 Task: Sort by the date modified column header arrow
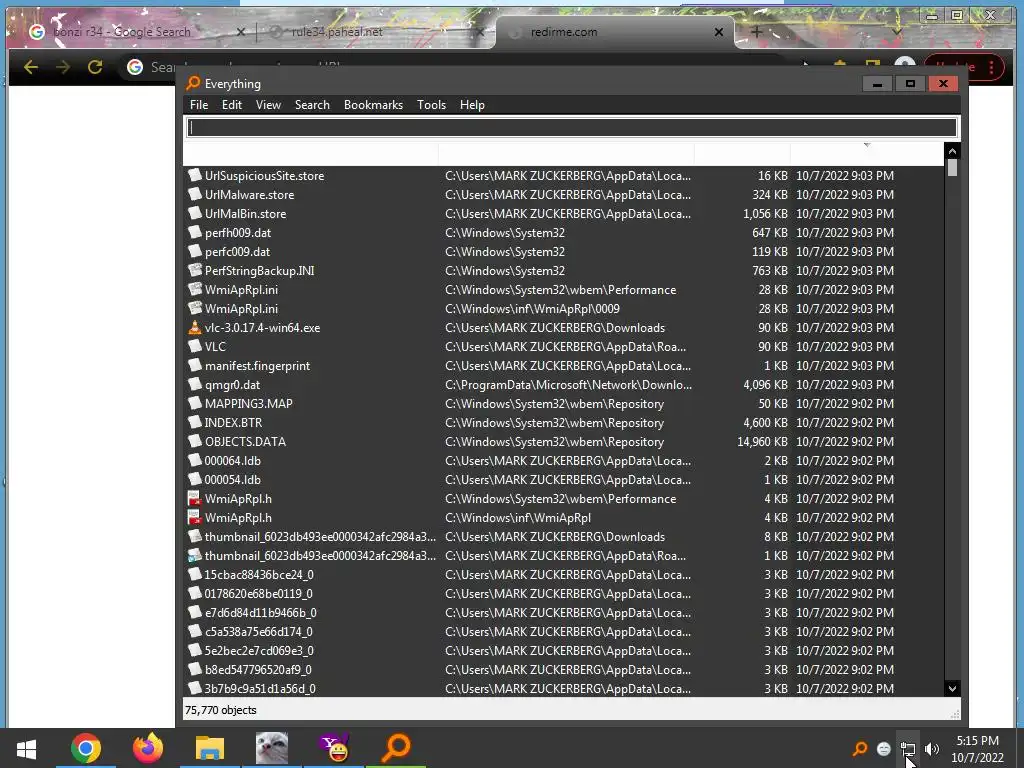pyautogui.click(x=867, y=145)
